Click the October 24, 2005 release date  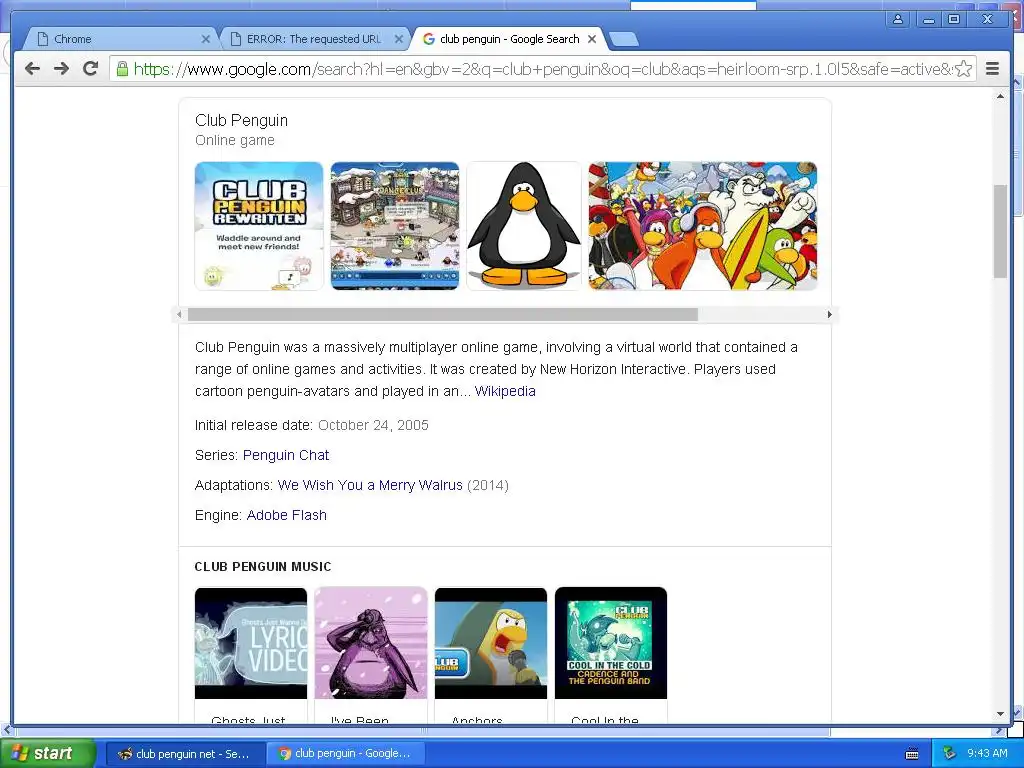373,425
